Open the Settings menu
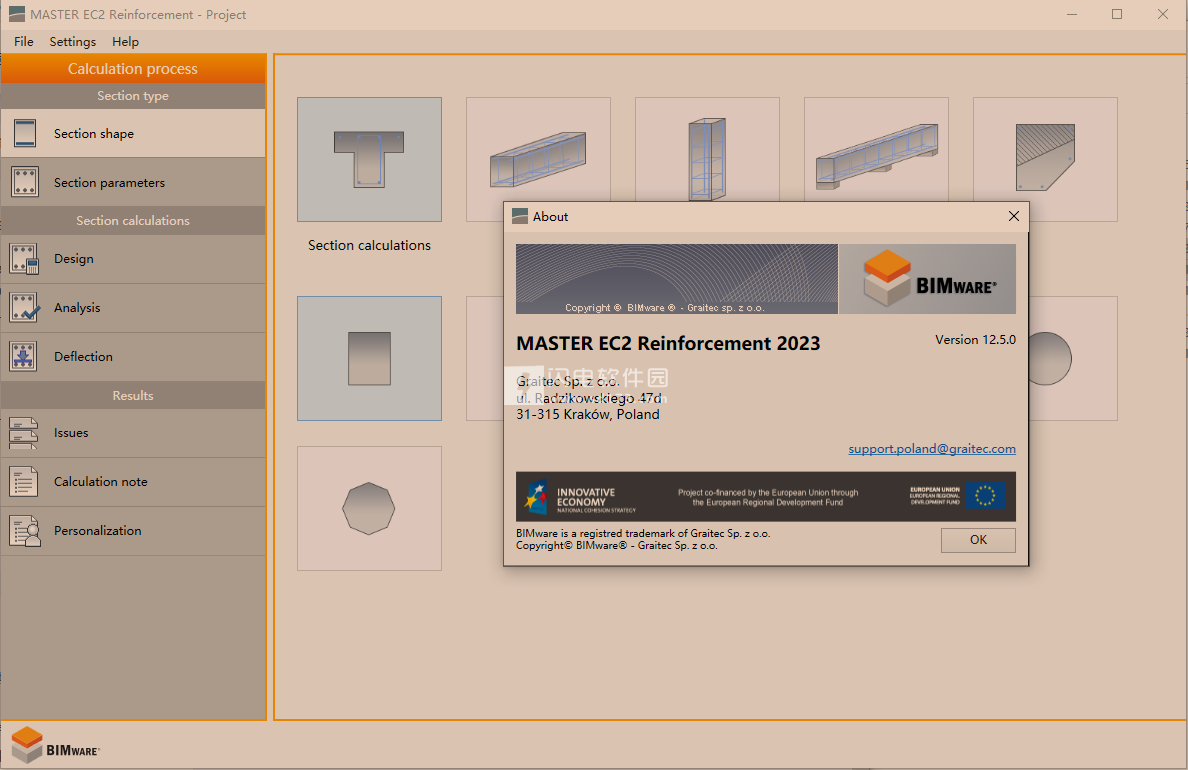1188x770 pixels. tap(73, 42)
